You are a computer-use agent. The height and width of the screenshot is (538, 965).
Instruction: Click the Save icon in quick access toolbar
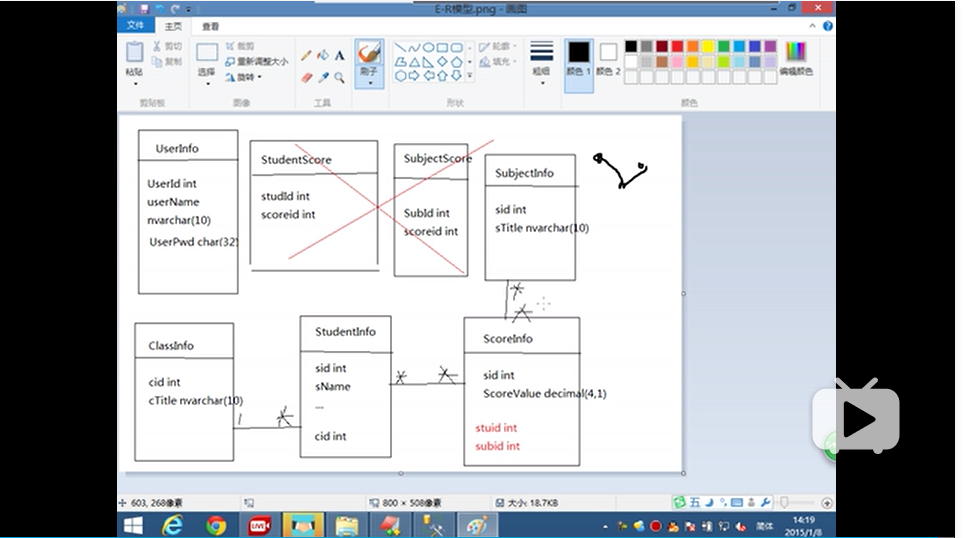[144, 9]
